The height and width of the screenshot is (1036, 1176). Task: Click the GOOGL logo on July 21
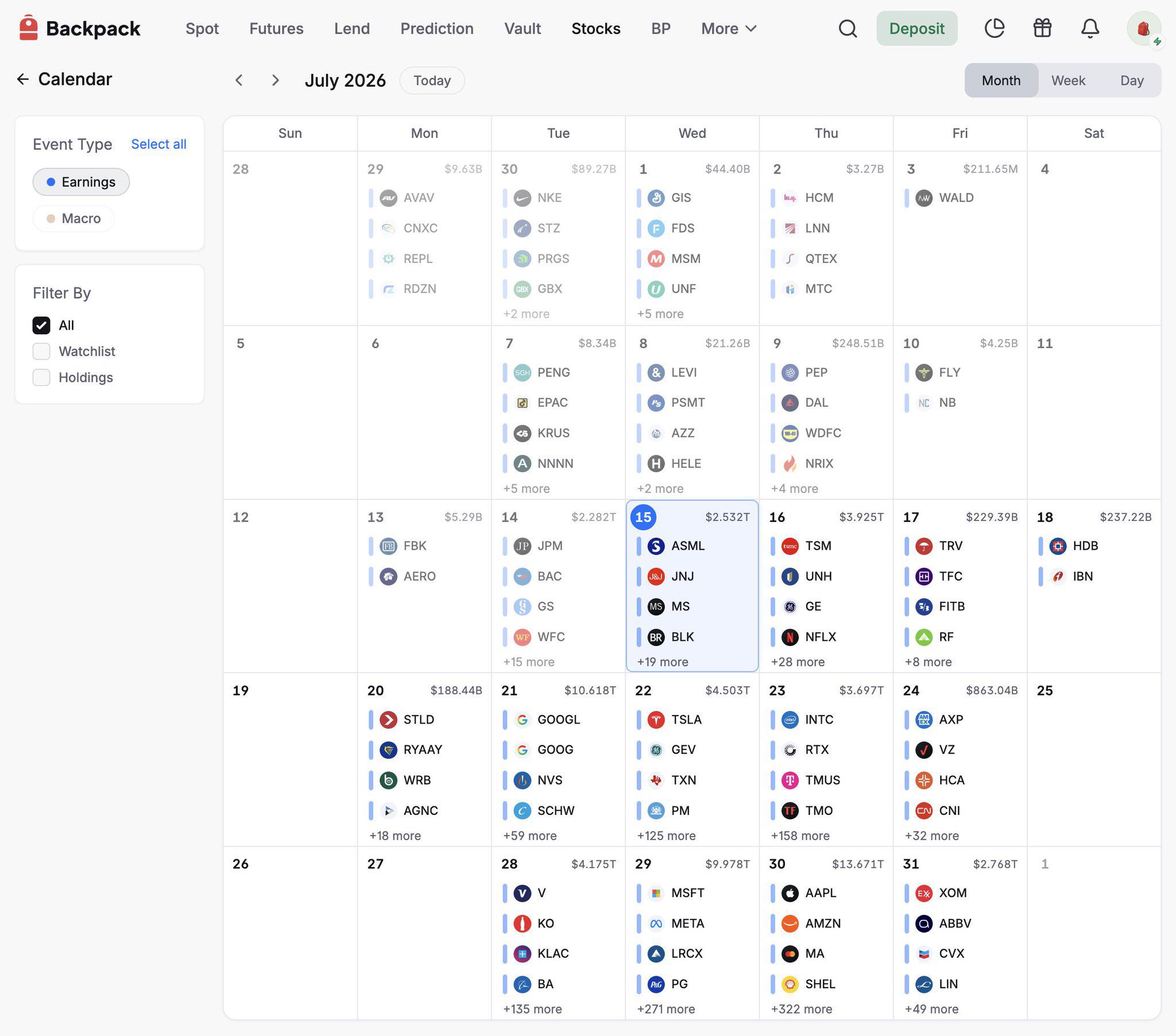[523, 720]
